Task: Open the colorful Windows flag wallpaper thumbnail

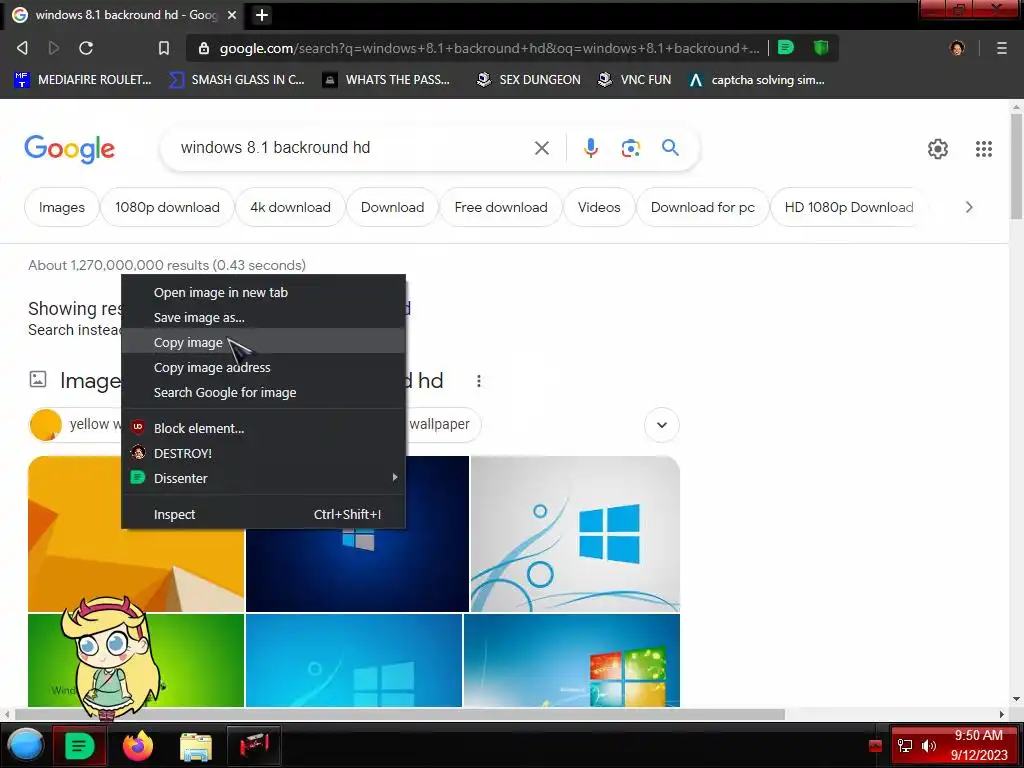Action: click(572, 660)
